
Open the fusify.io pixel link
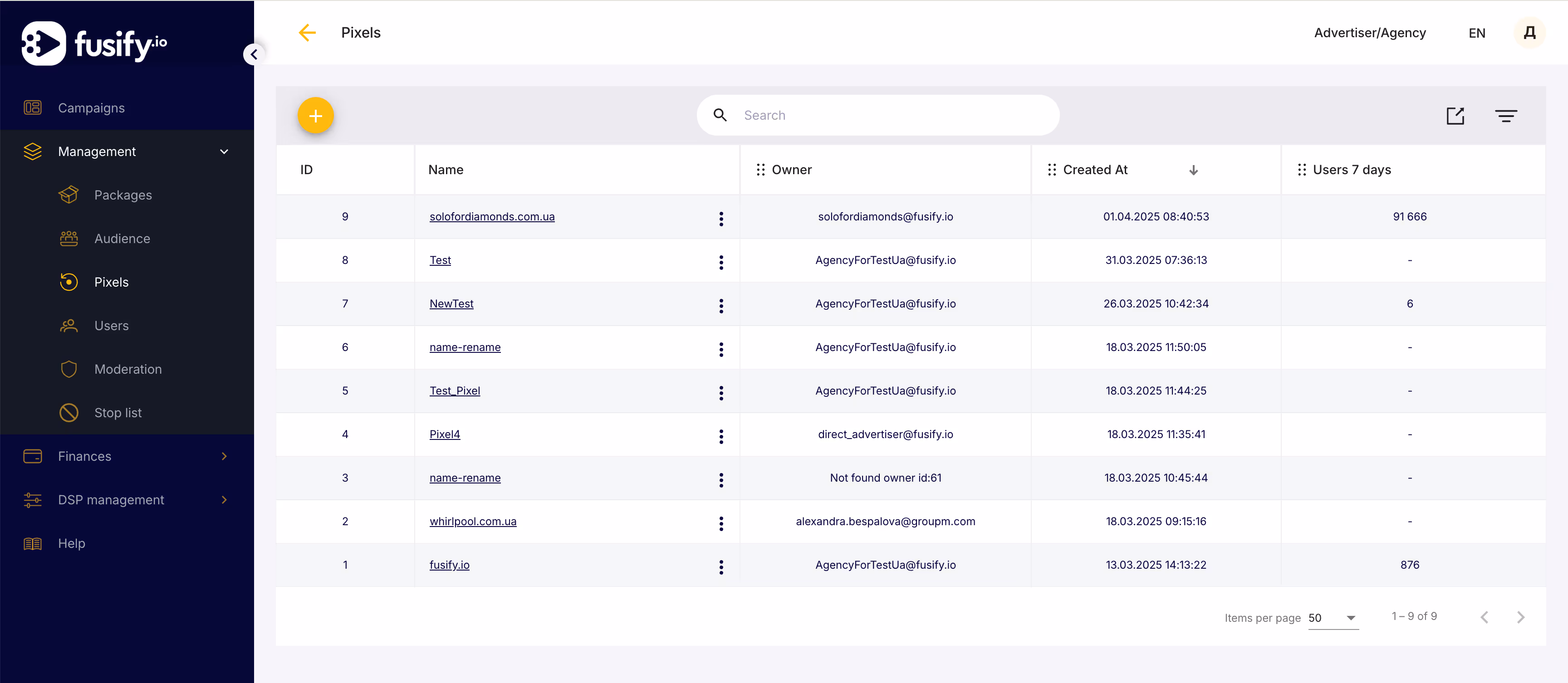[449, 564]
